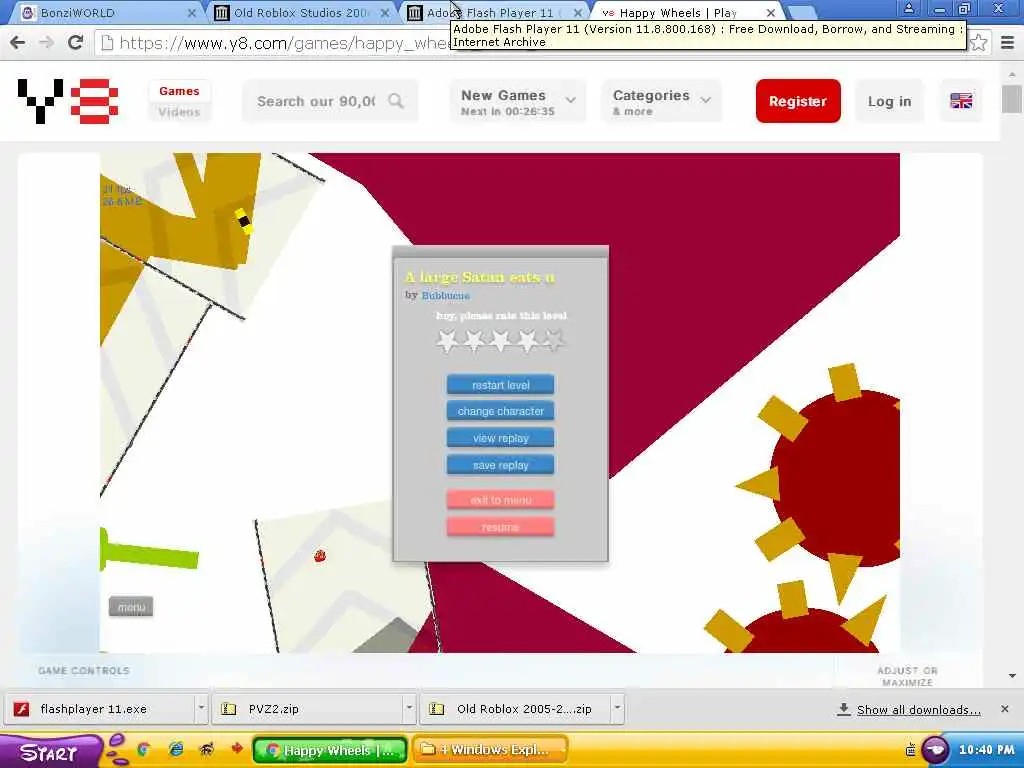Open the flashplayer 11.exe download

[101, 709]
